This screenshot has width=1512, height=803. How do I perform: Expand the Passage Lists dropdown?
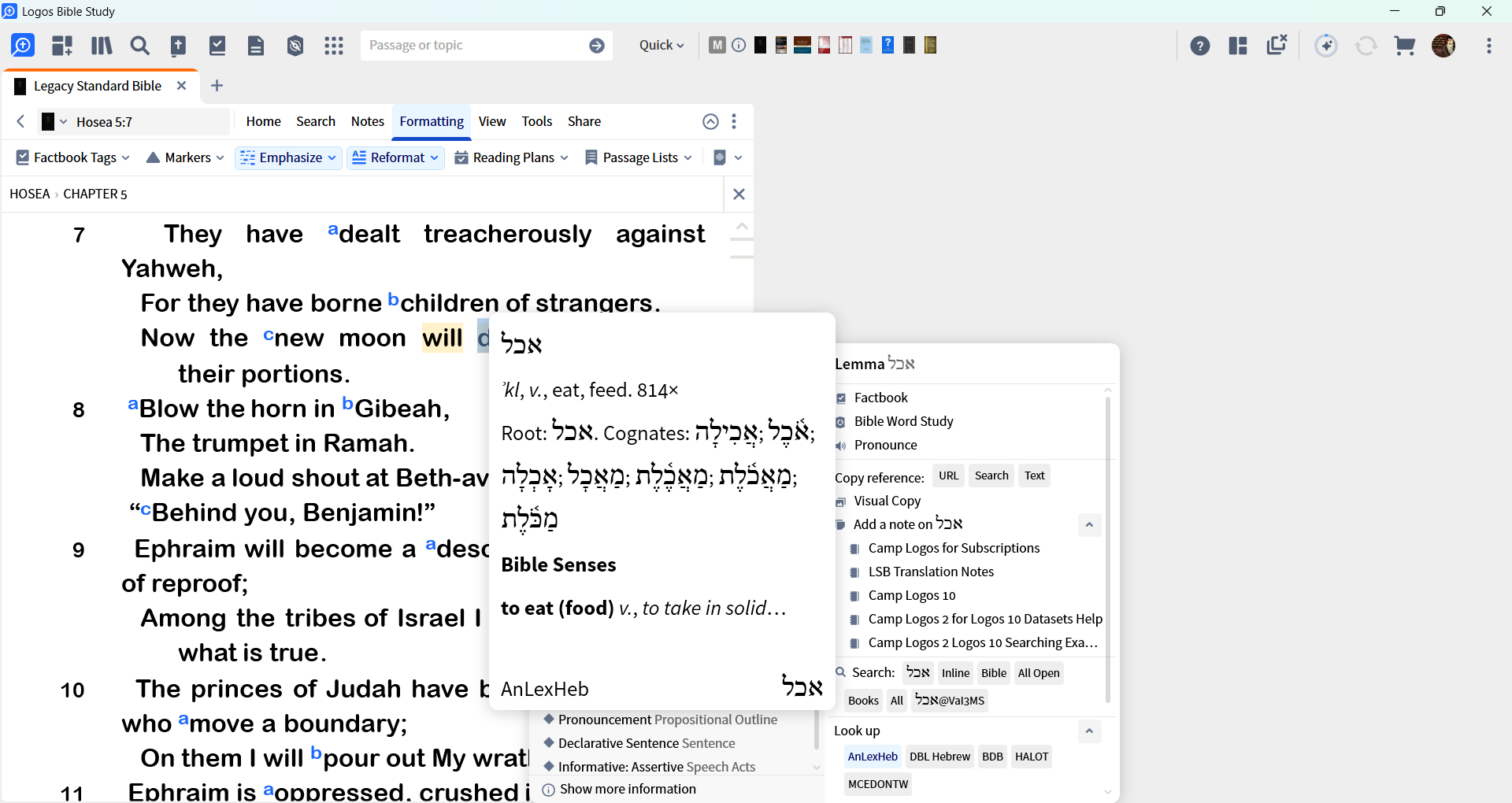tap(639, 157)
